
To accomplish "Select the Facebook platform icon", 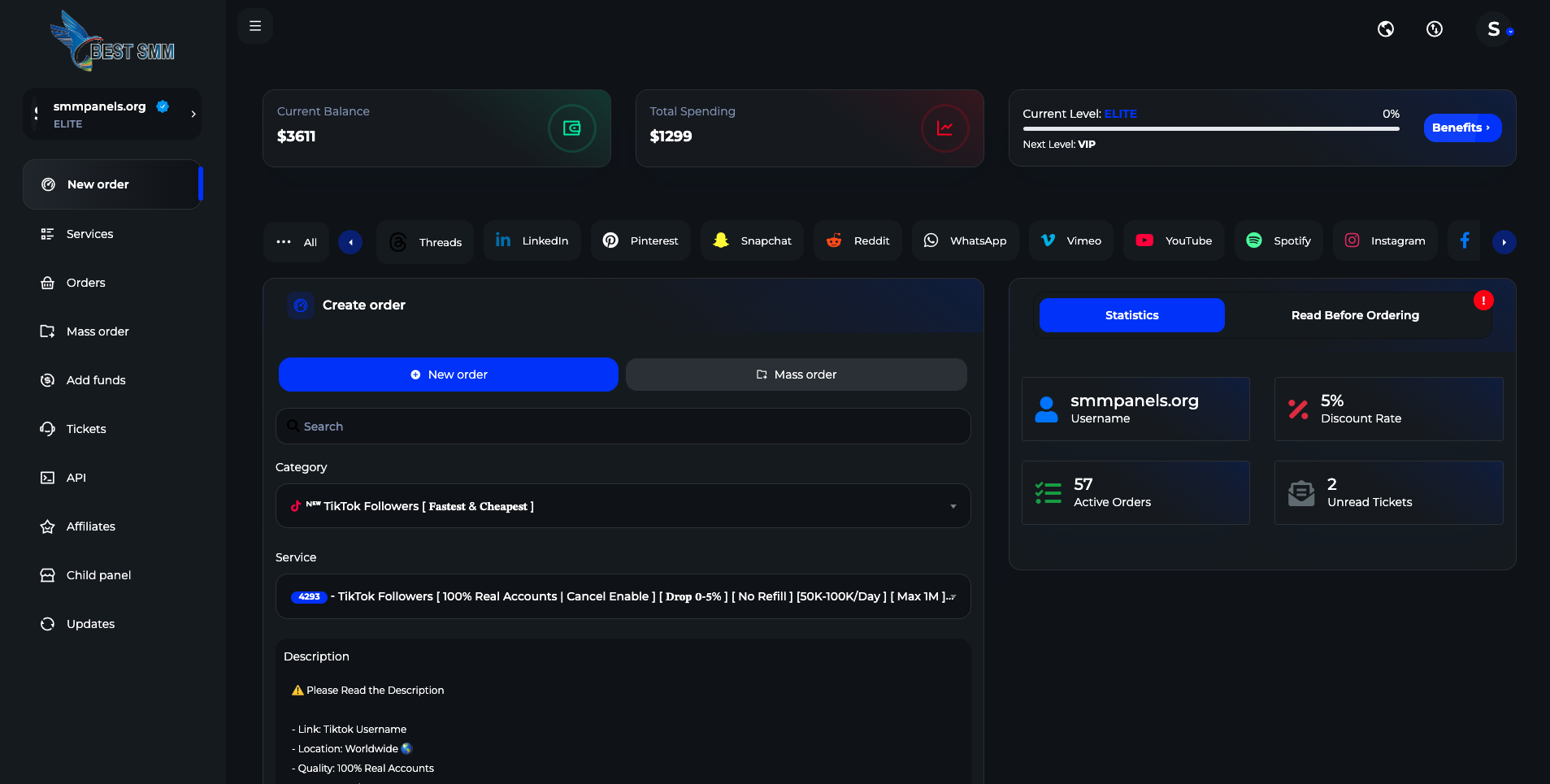I will point(1464,240).
